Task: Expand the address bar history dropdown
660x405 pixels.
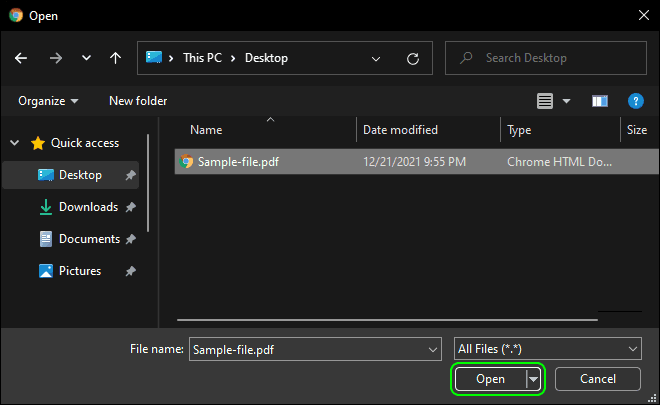Action: point(376,59)
